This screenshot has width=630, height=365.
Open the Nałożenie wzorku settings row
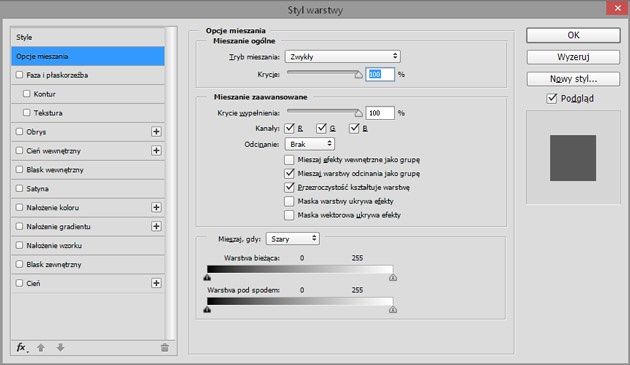[88, 245]
